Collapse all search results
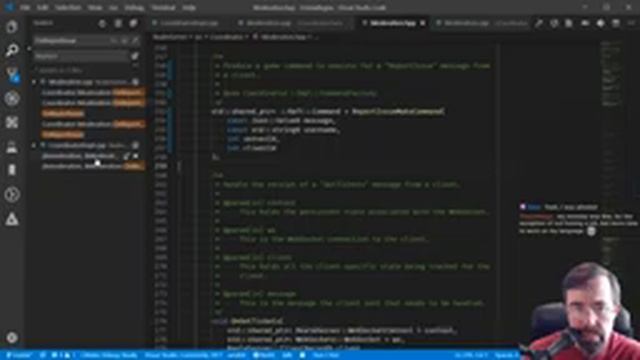Image resolution: width=640 pixels, height=360 pixels. tap(133, 24)
